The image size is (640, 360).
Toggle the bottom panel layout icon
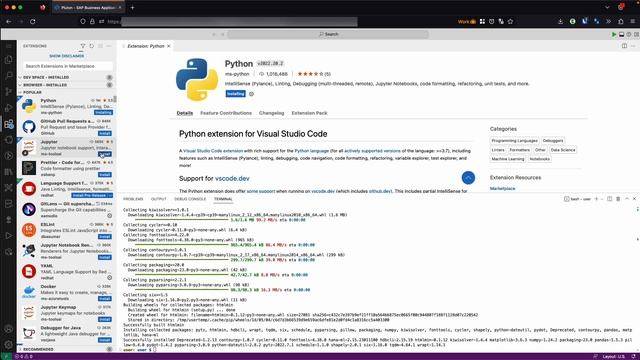click(621, 34)
